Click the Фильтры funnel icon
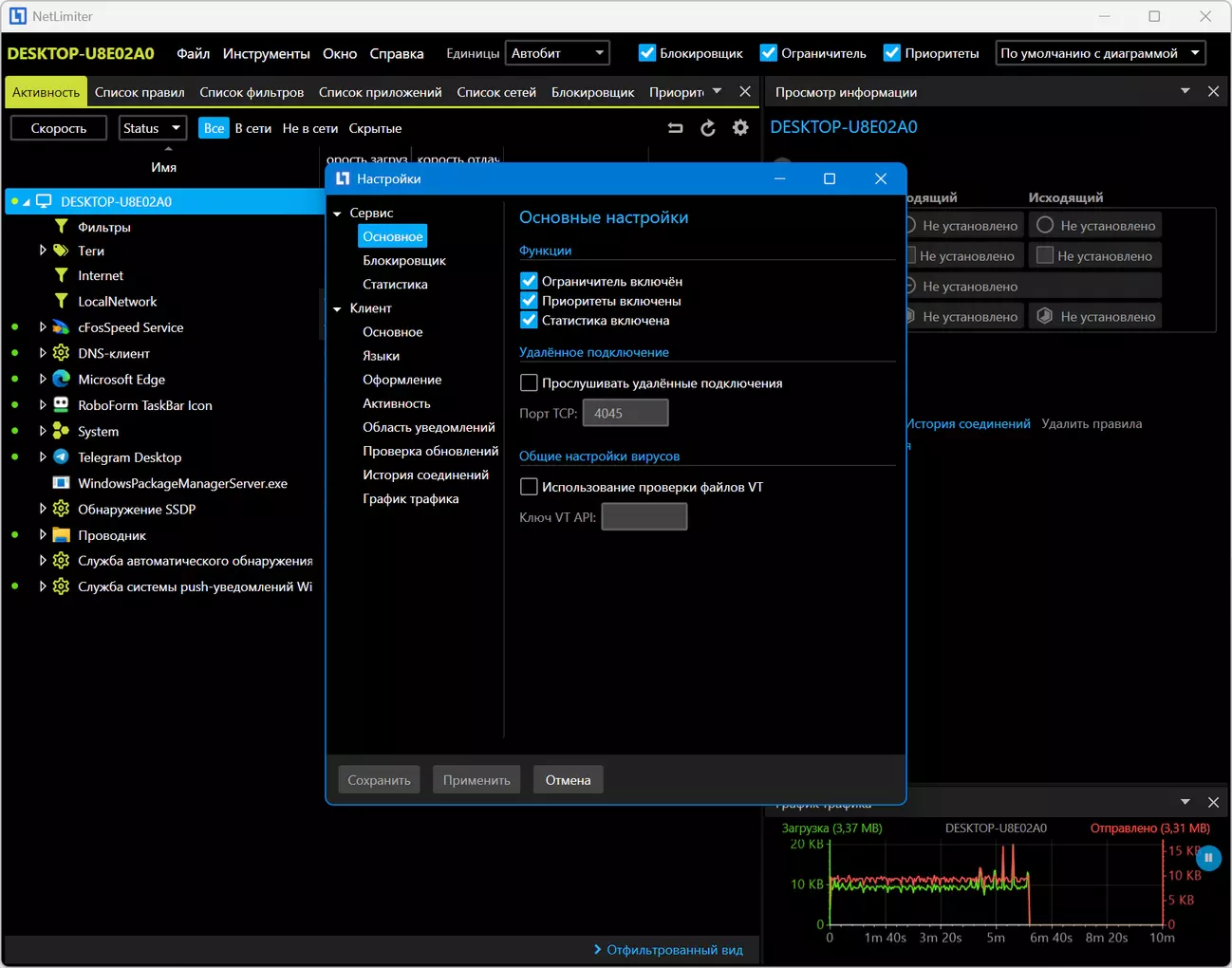This screenshot has height=968, width=1232. [62, 227]
